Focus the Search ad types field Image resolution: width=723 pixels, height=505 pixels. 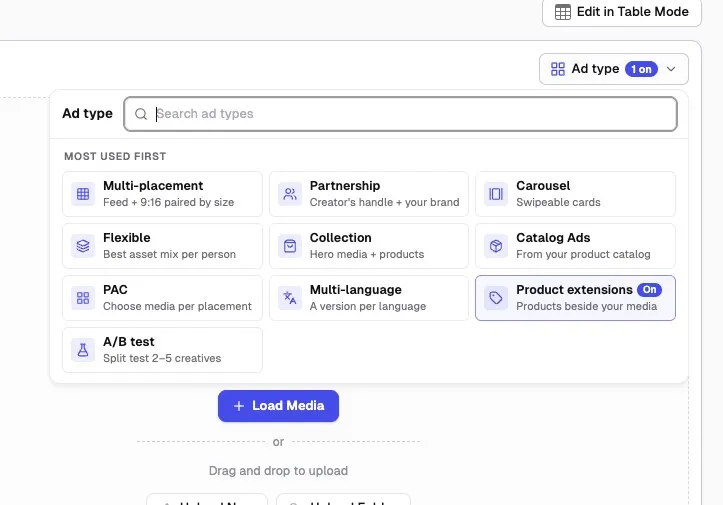[x=400, y=114]
